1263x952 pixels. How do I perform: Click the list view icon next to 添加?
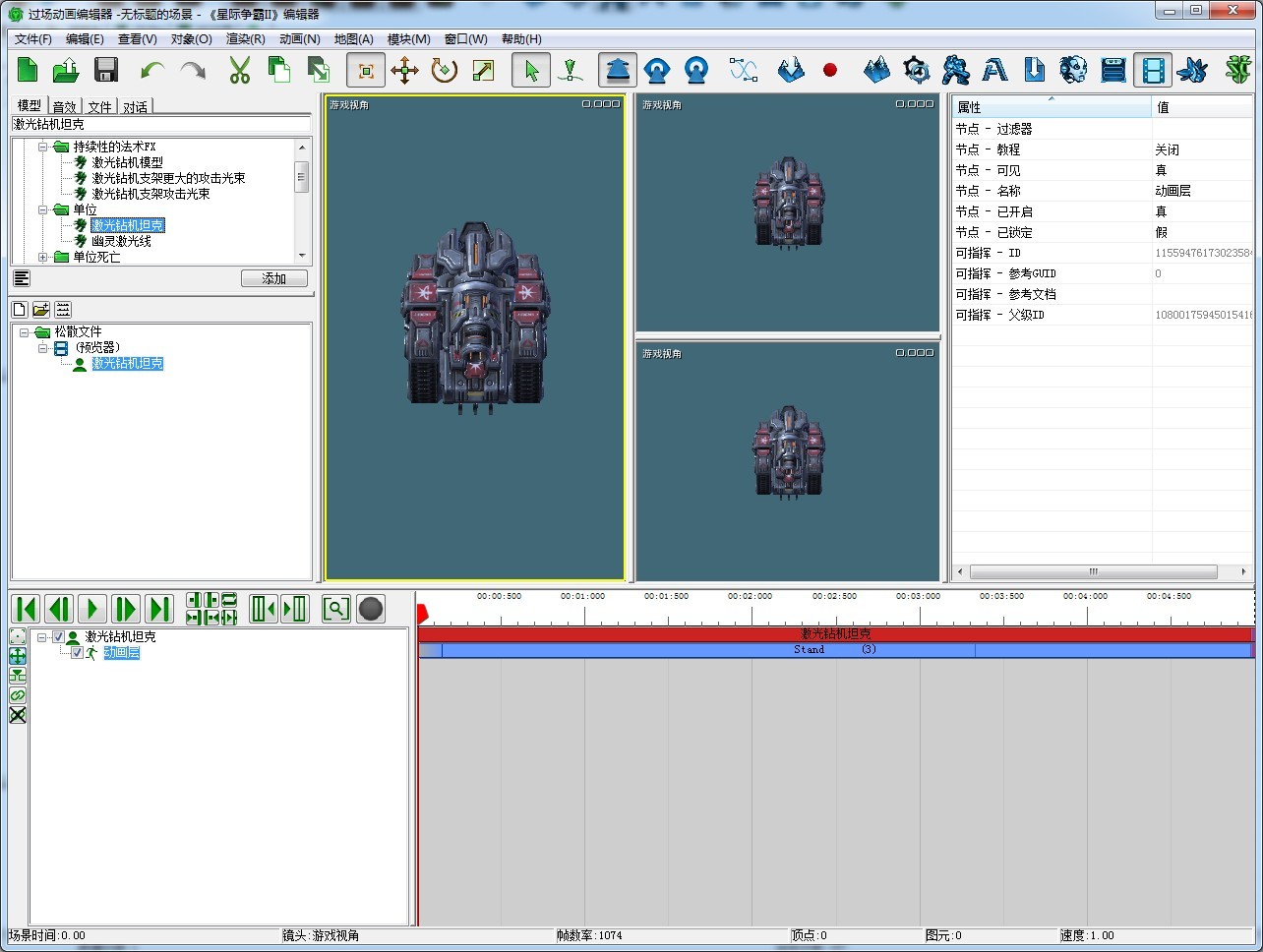[x=22, y=279]
